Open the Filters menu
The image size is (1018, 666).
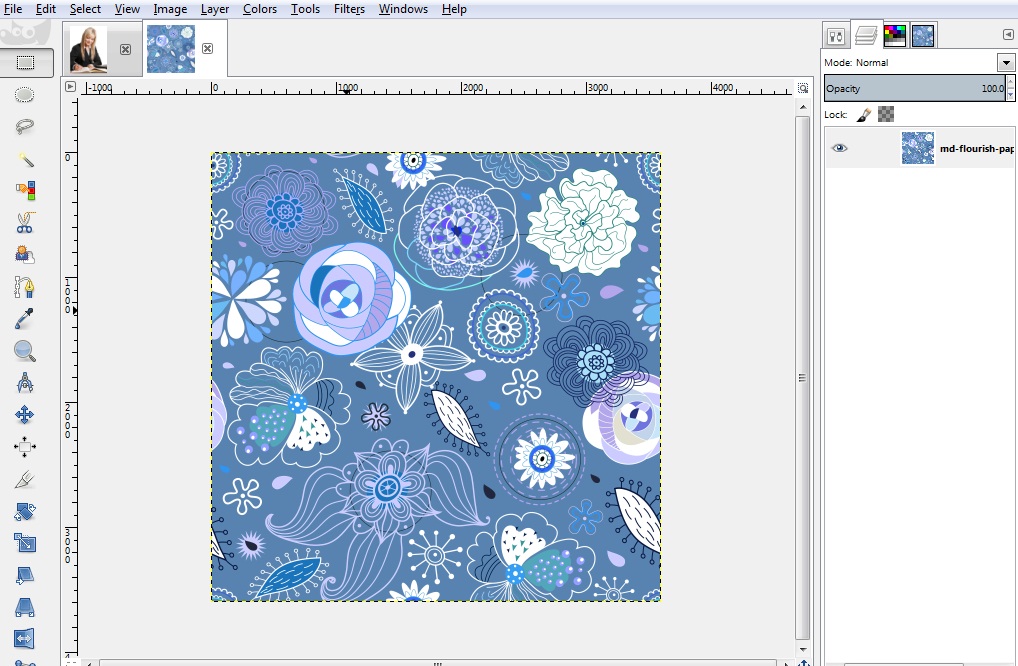click(x=349, y=9)
